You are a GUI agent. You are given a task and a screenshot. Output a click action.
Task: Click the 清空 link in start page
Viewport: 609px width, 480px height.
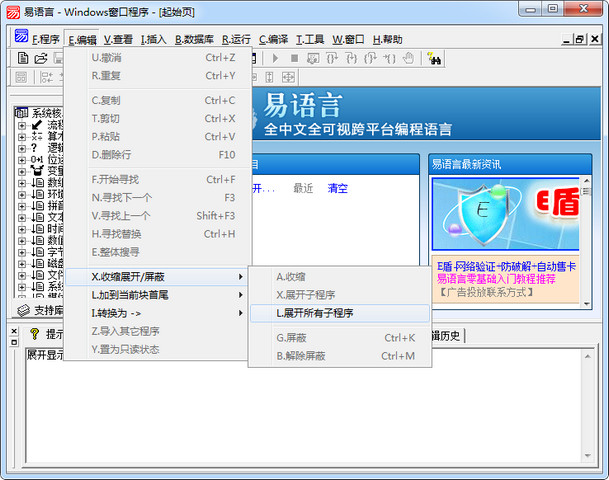click(x=338, y=188)
